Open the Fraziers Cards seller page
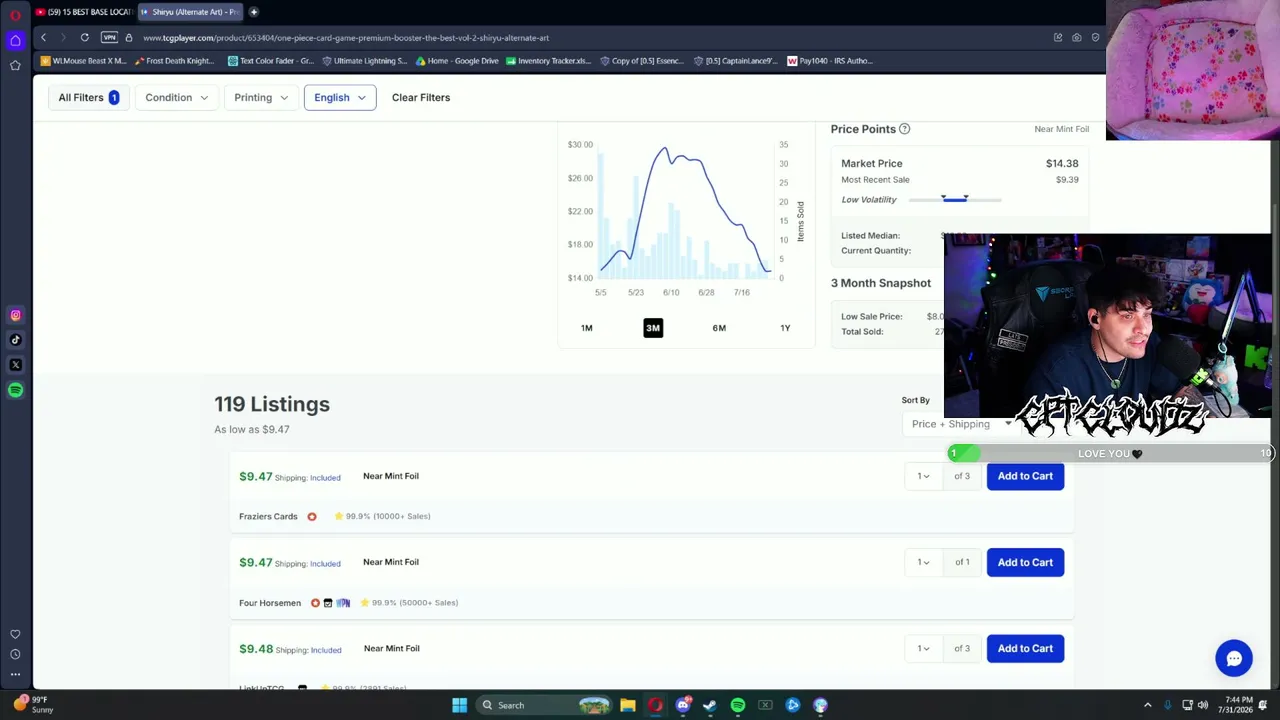 (x=268, y=516)
